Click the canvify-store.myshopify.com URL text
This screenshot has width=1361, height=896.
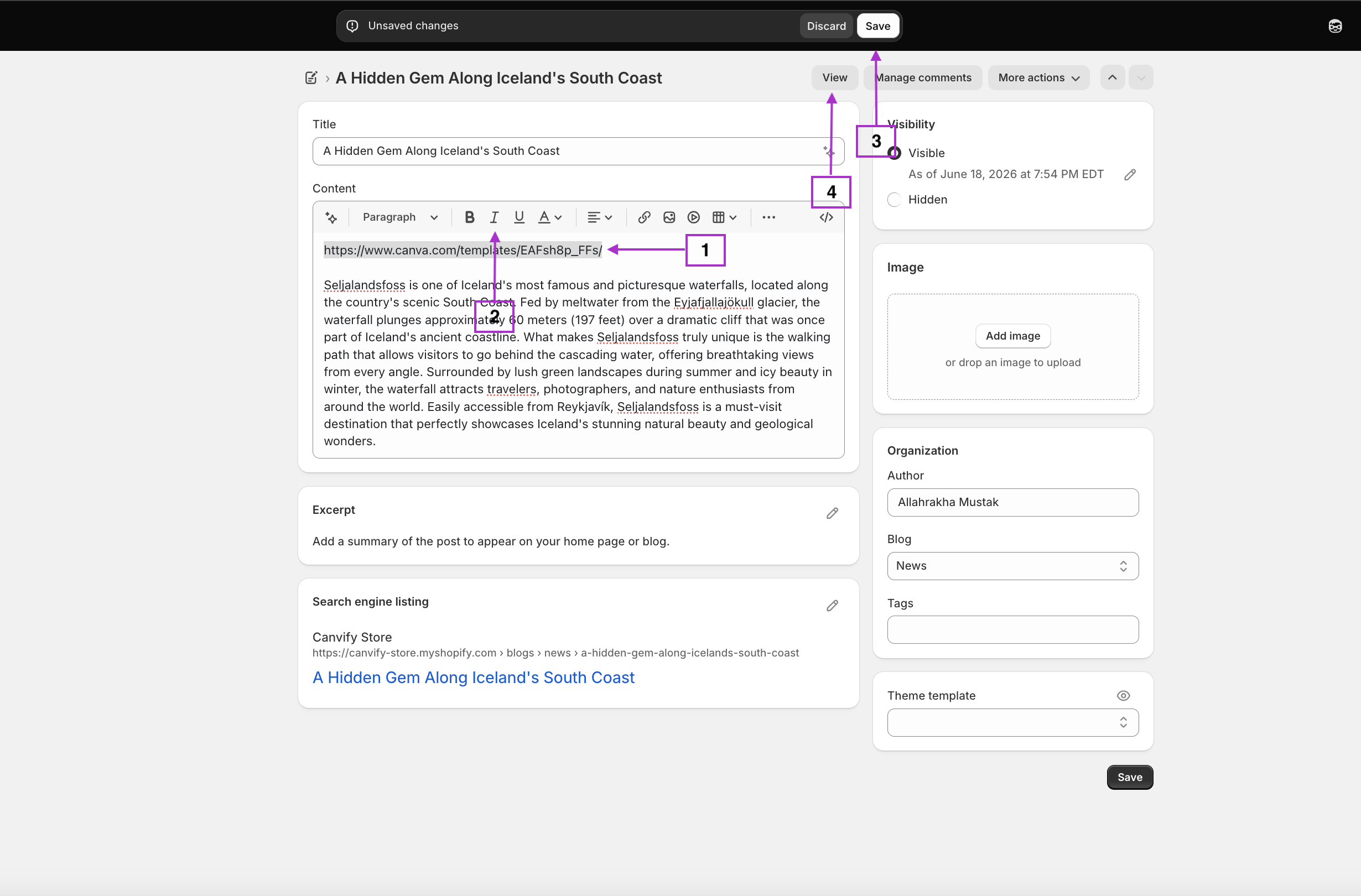pos(555,653)
